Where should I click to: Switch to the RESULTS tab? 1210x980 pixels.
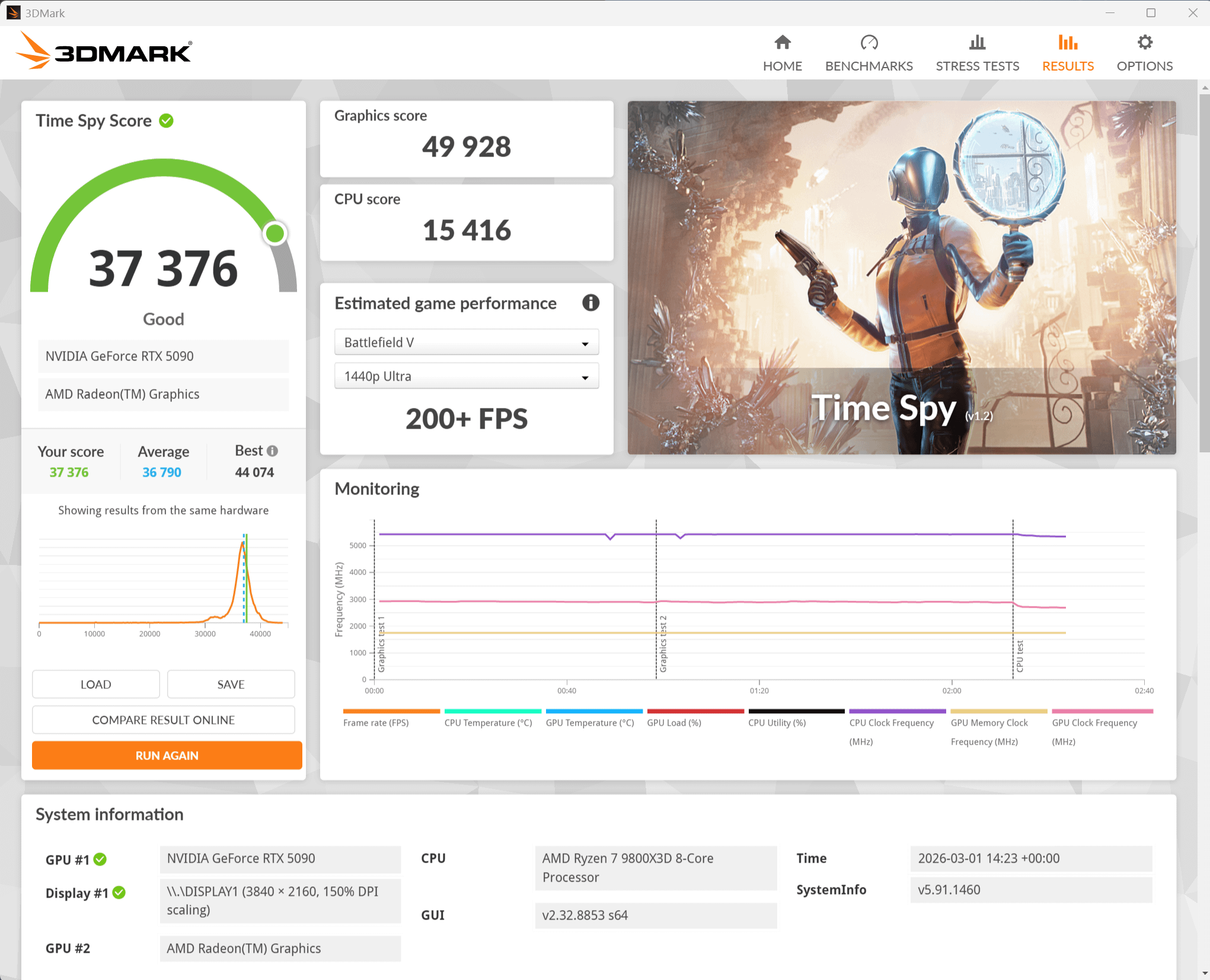coord(1068,52)
